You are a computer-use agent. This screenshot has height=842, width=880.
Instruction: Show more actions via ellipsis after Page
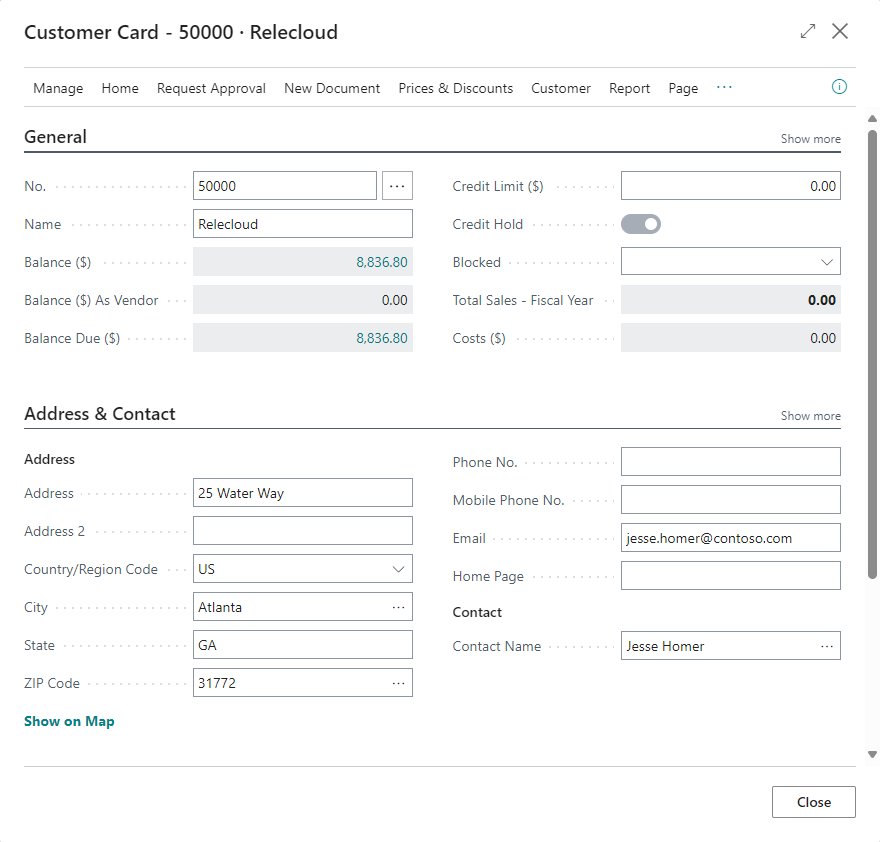(x=724, y=88)
